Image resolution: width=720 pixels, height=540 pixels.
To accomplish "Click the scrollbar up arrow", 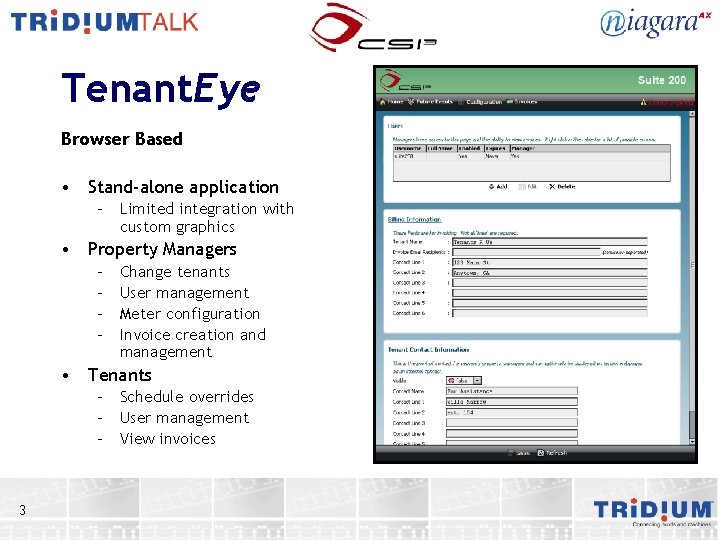I will pyautogui.click(x=692, y=113).
